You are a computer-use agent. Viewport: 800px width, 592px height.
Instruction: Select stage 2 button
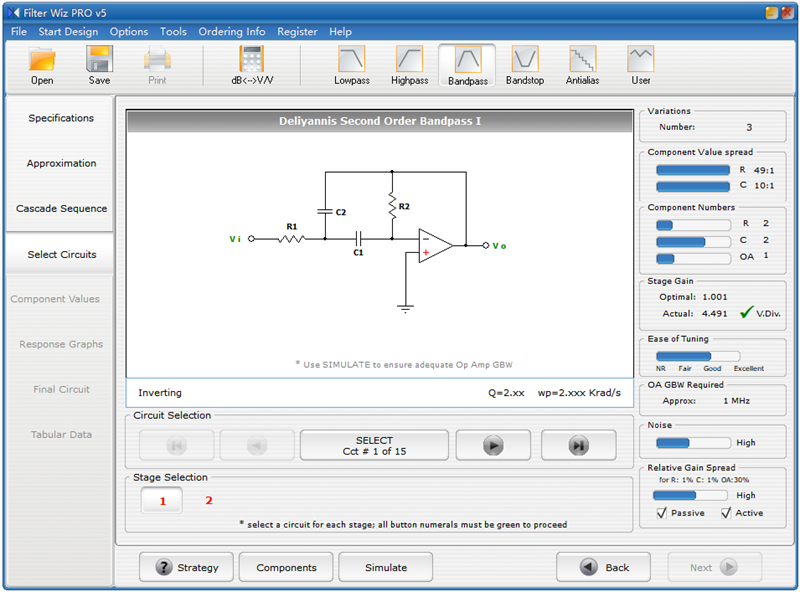pyautogui.click(x=209, y=501)
